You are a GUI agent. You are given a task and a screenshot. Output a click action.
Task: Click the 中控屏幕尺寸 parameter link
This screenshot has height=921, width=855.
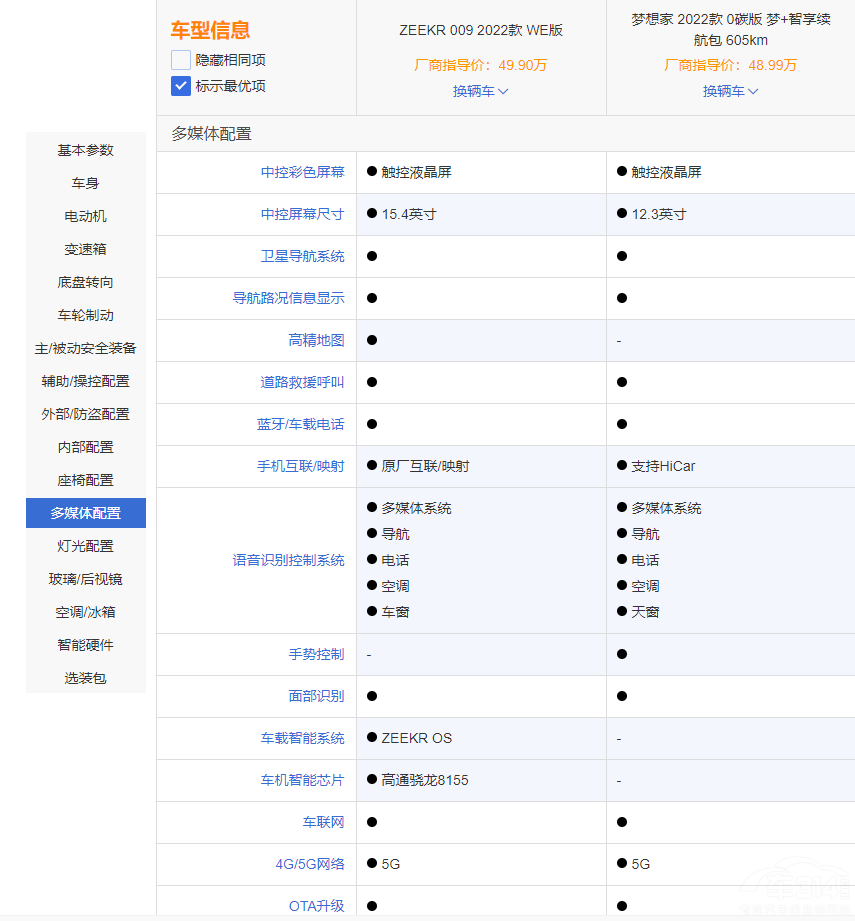302,214
